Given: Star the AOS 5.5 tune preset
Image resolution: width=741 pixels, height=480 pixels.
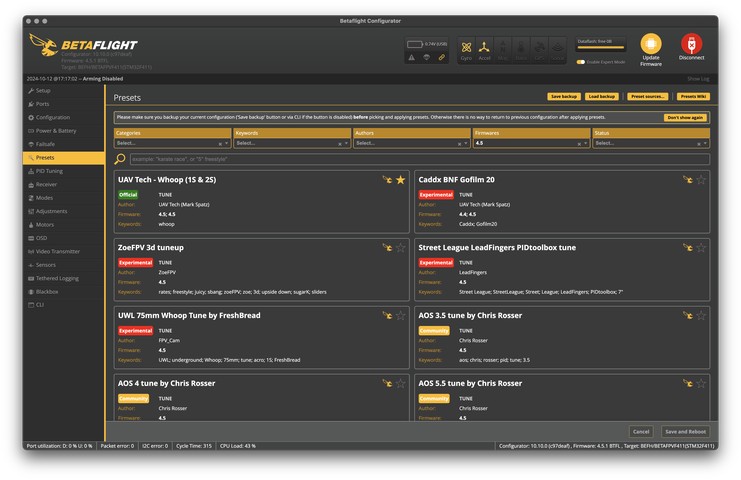Looking at the screenshot, I should (701, 384).
